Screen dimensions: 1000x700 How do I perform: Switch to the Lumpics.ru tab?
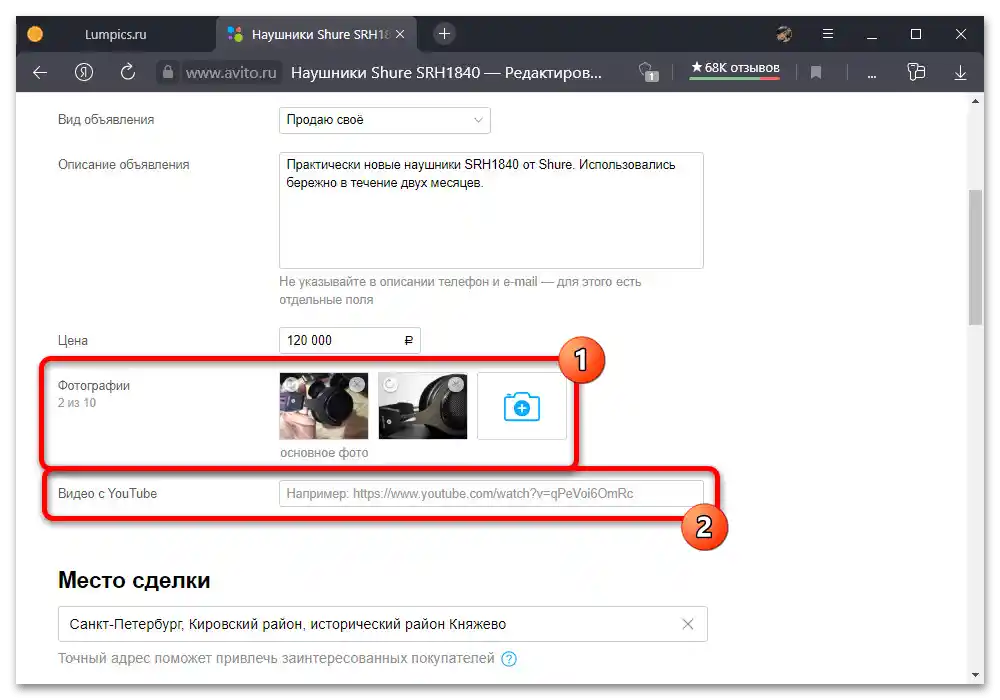pyautogui.click(x=115, y=34)
